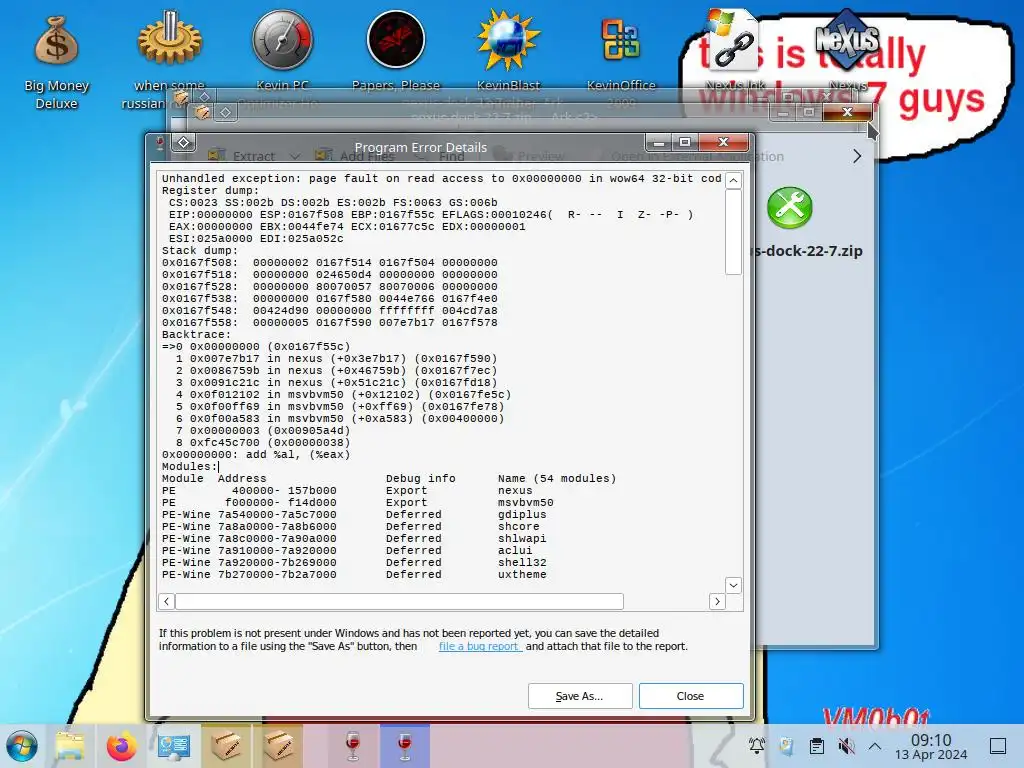Viewport: 1024px width, 768px height.
Task: Click the module row for shcore
Action: (x=351, y=526)
